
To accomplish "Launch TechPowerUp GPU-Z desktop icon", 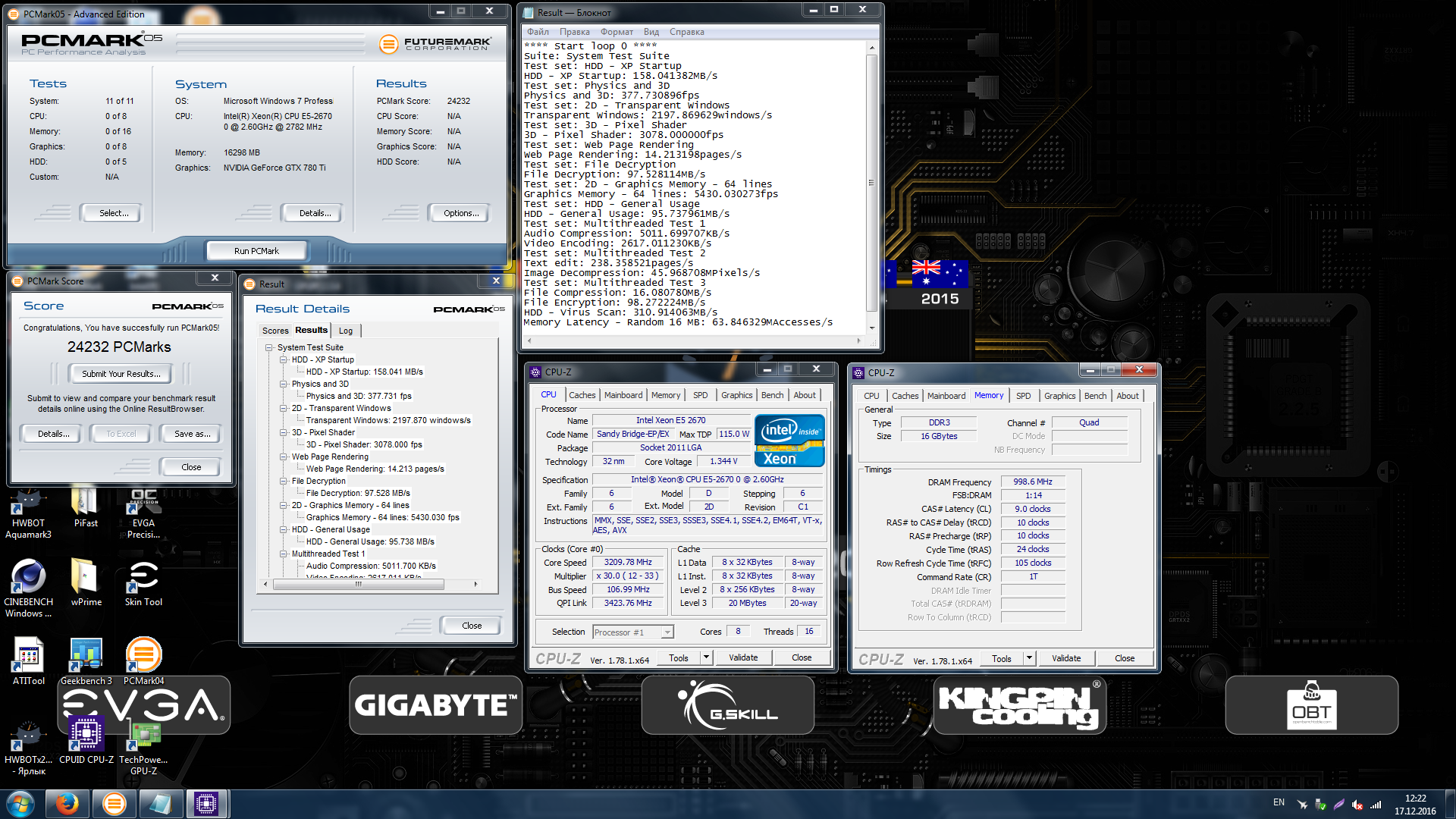I will tap(143, 746).
